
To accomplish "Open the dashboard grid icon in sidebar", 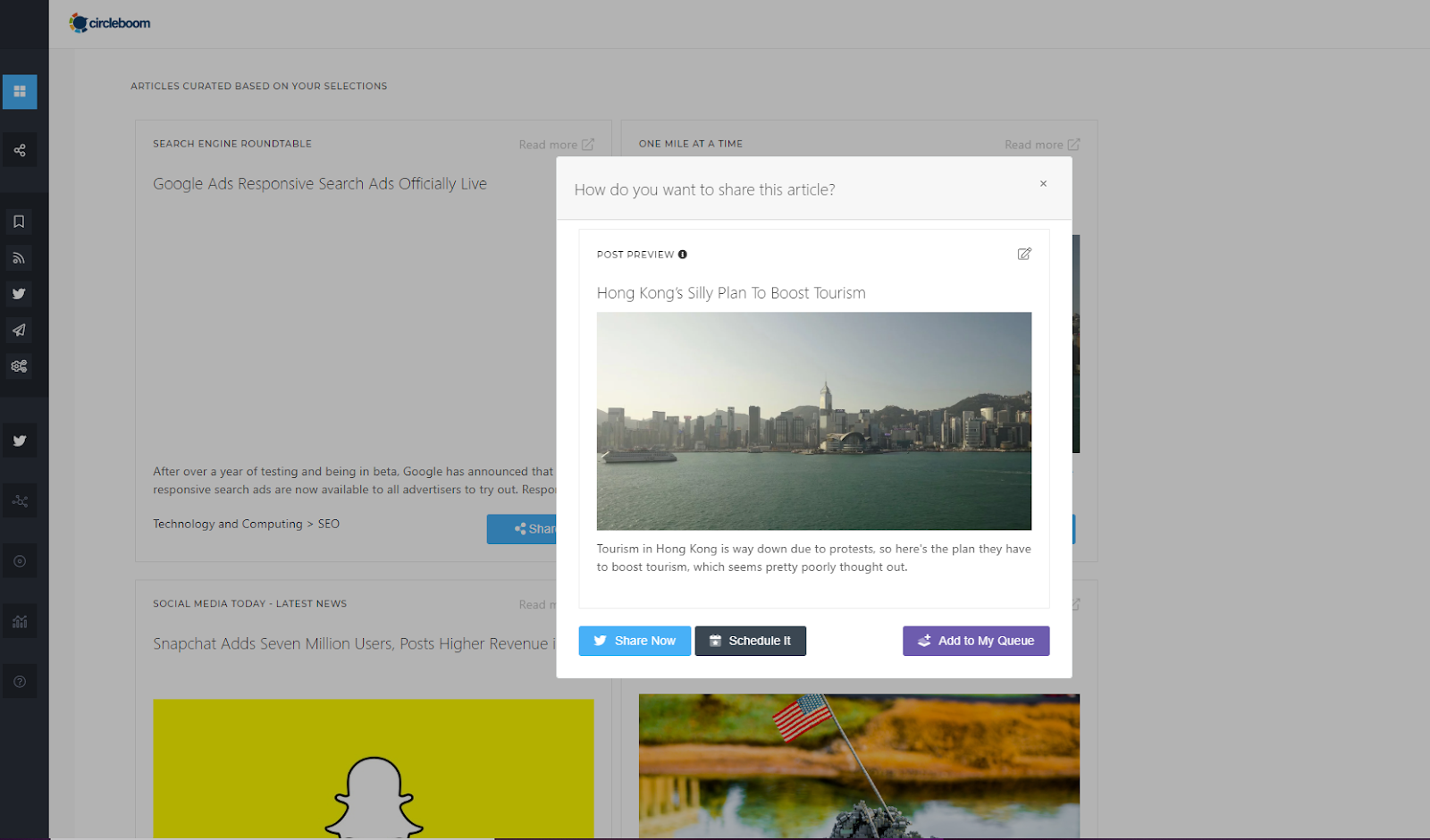I will (x=20, y=92).
